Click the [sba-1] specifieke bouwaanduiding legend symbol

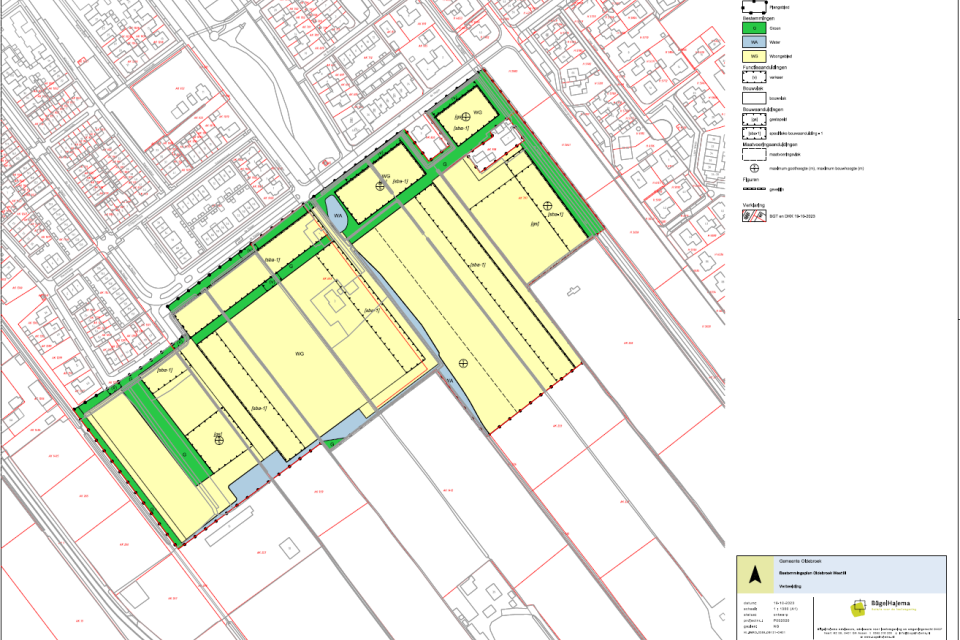(x=755, y=132)
